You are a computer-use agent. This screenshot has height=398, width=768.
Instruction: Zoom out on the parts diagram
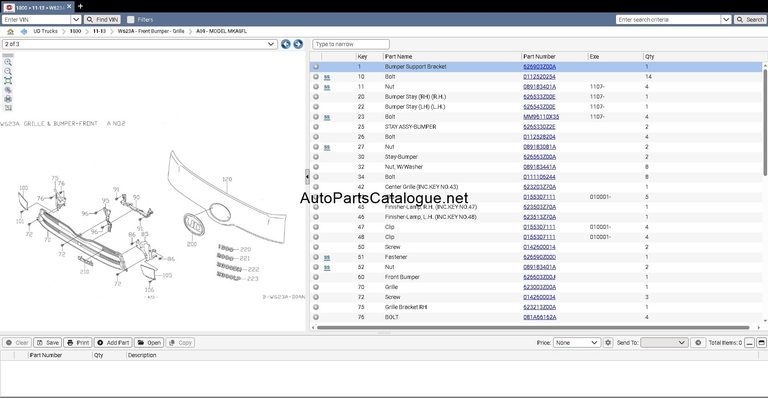[x=8, y=71]
